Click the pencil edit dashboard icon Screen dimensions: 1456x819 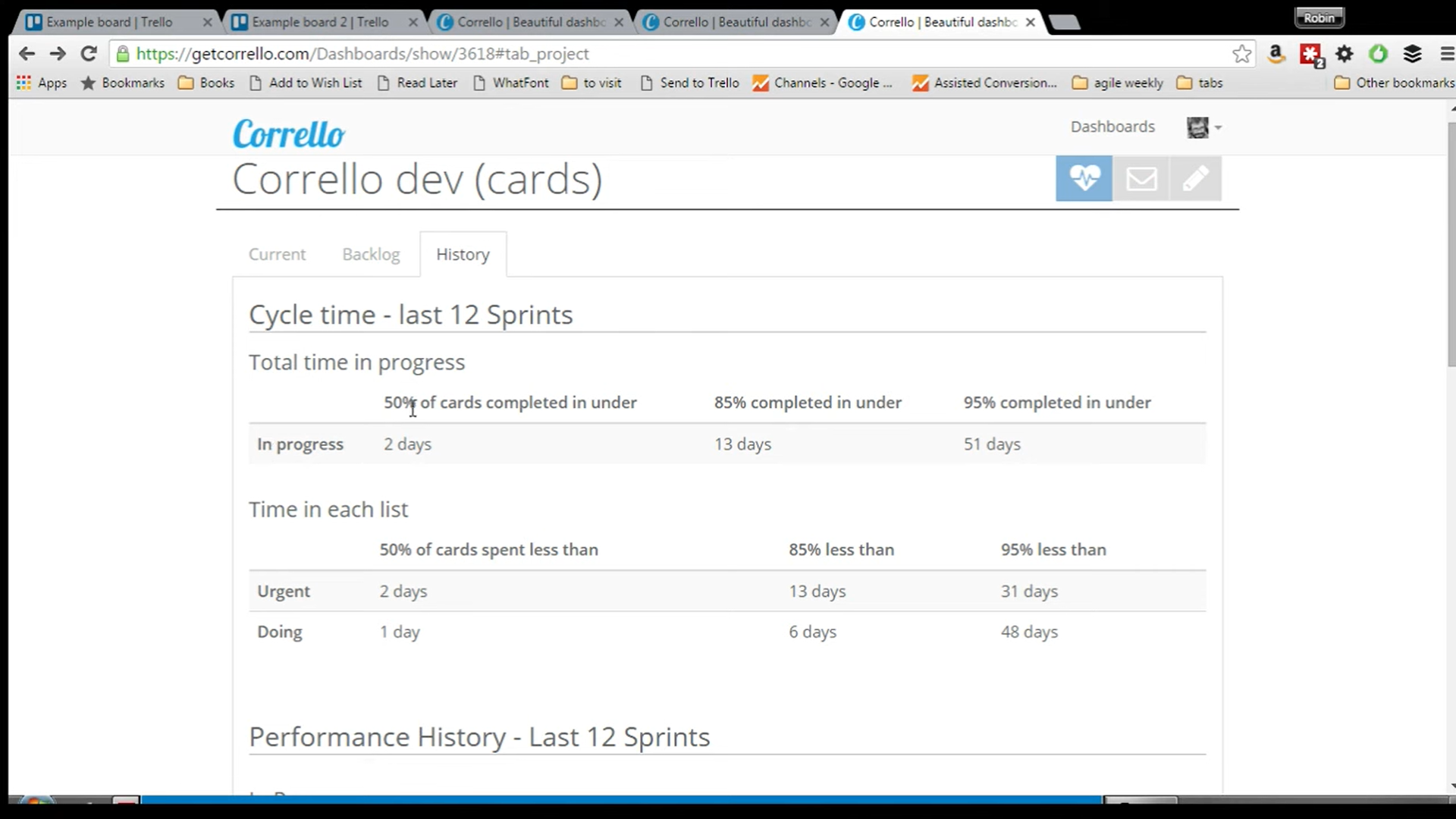[x=1196, y=179]
